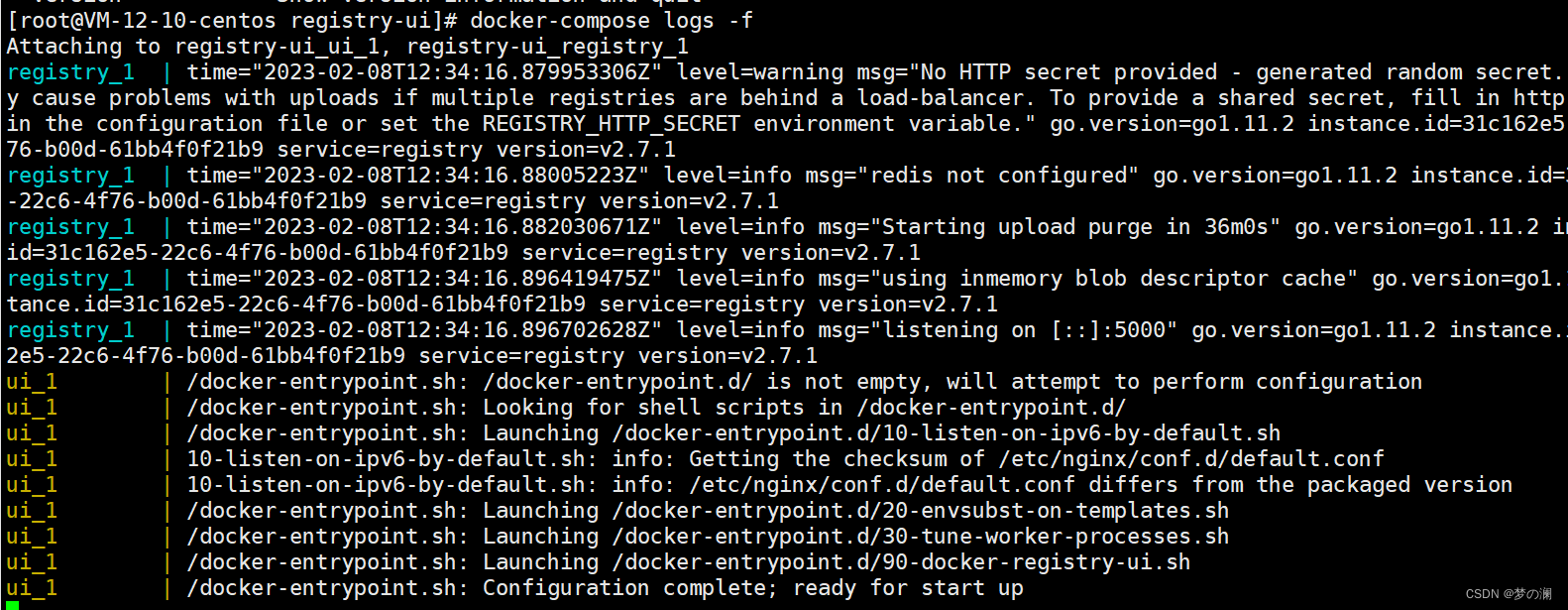The height and width of the screenshot is (610, 1568).
Task: Click the "REGISTRY_HTTP_SECRET" environment variable text
Action: click(x=612, y=124)
